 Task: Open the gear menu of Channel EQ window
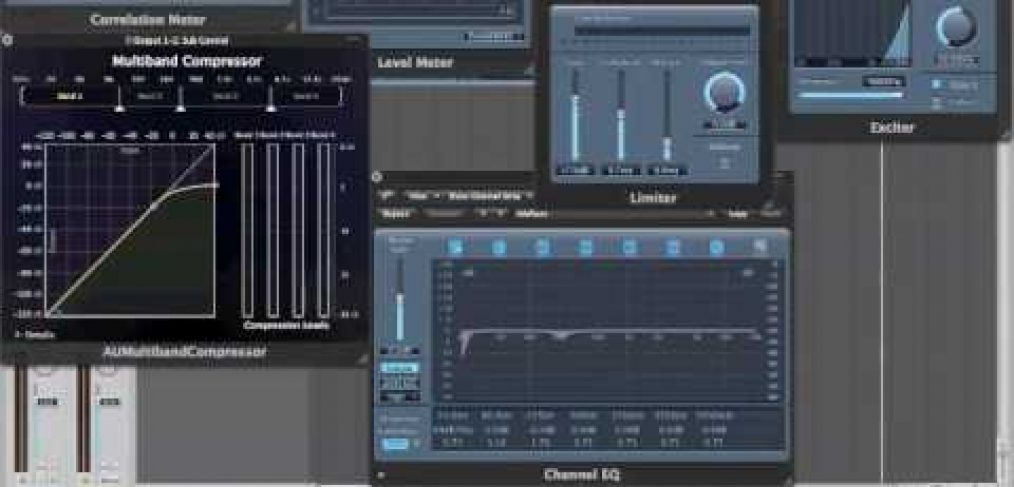click(378, 177)
